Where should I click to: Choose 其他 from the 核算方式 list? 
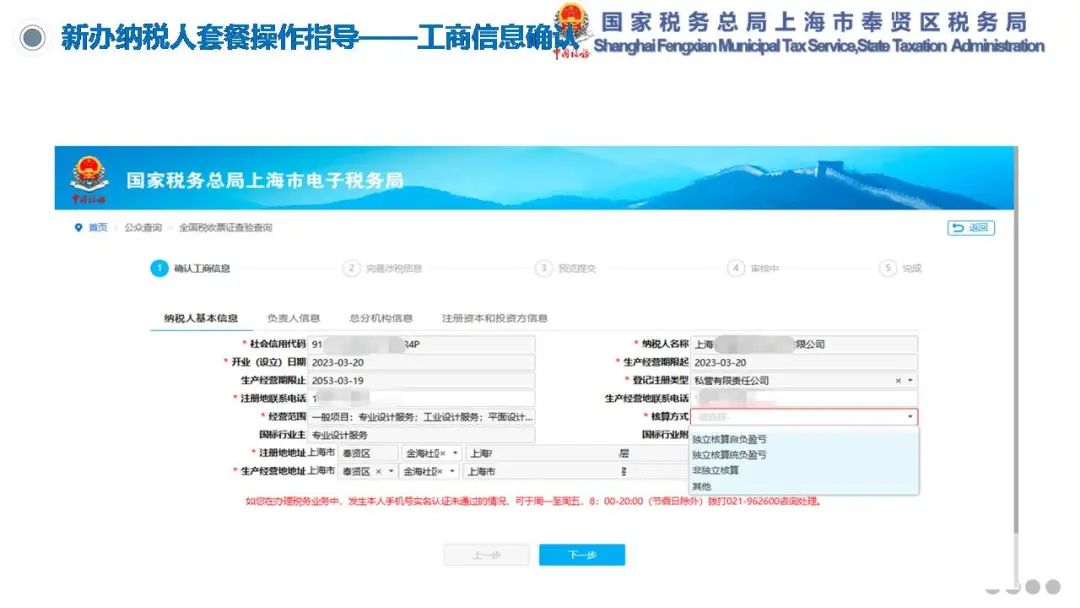tap(702, 487)
